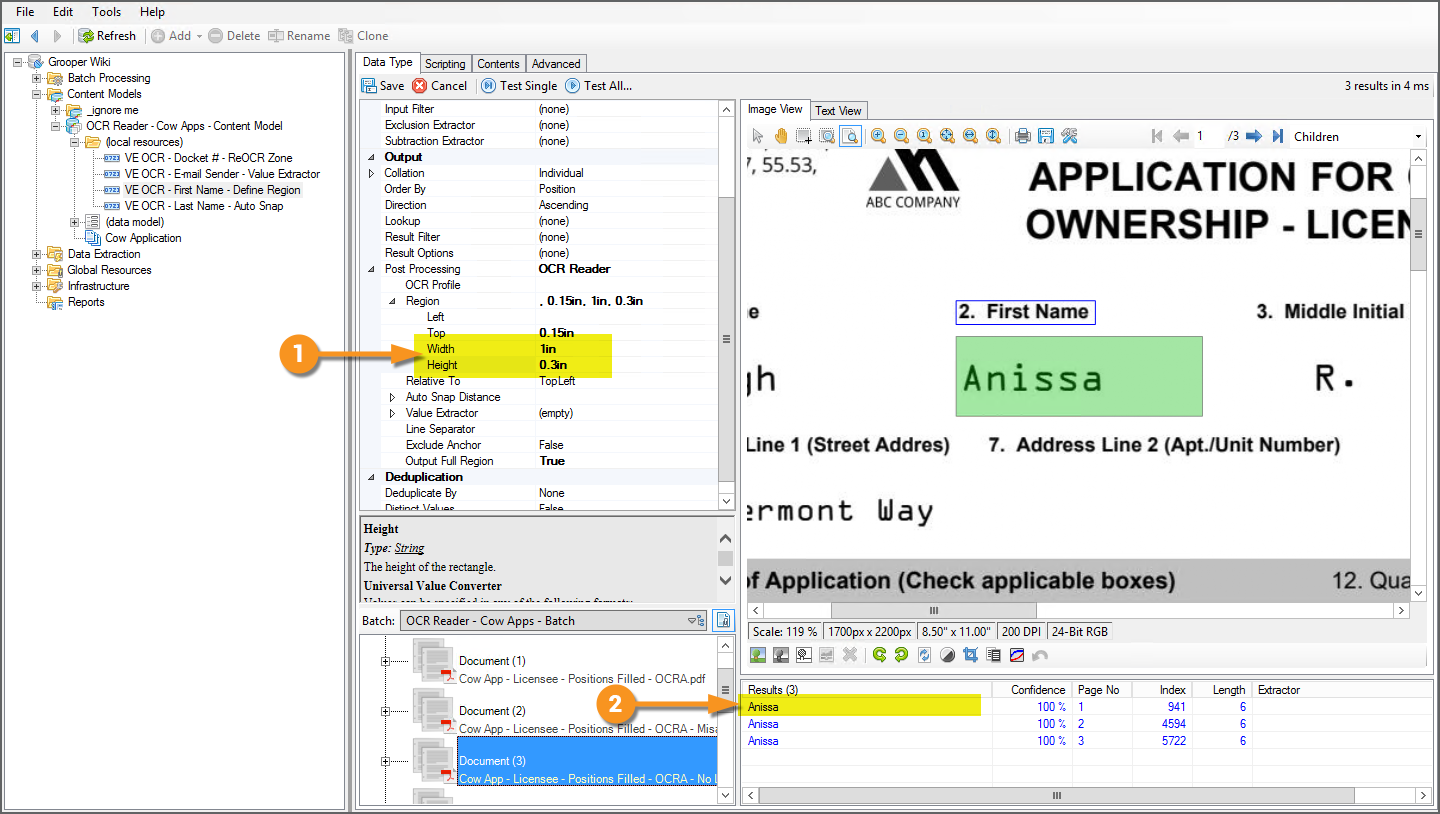Screen dimensions: 1440x814
Task: Select the hand pan tool
Action: point(781,136)
